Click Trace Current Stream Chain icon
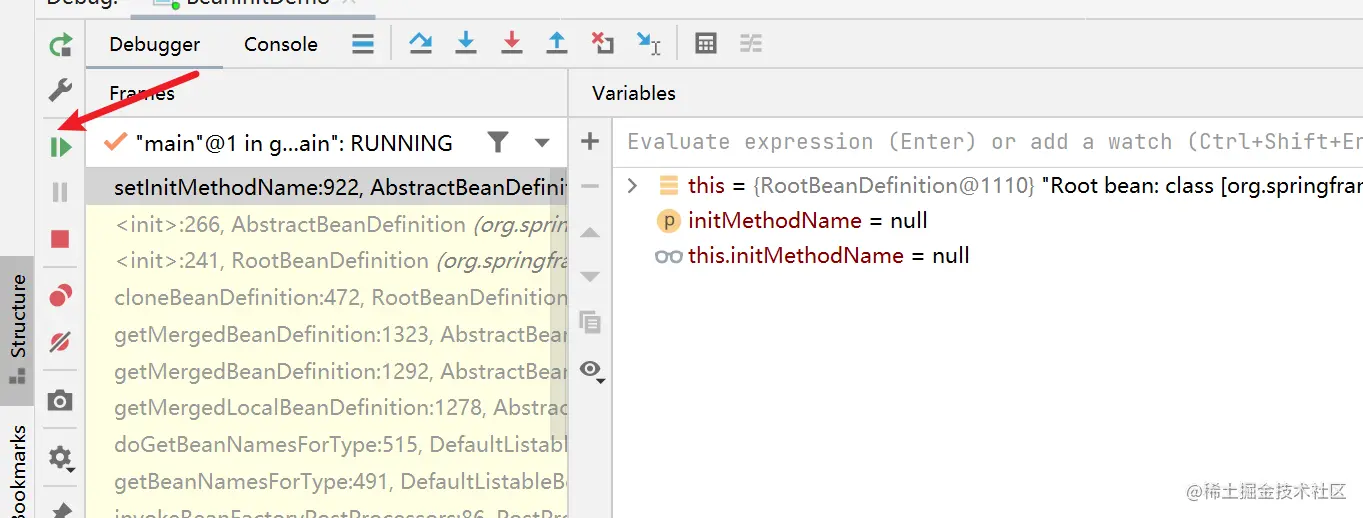 coord(751,43)
